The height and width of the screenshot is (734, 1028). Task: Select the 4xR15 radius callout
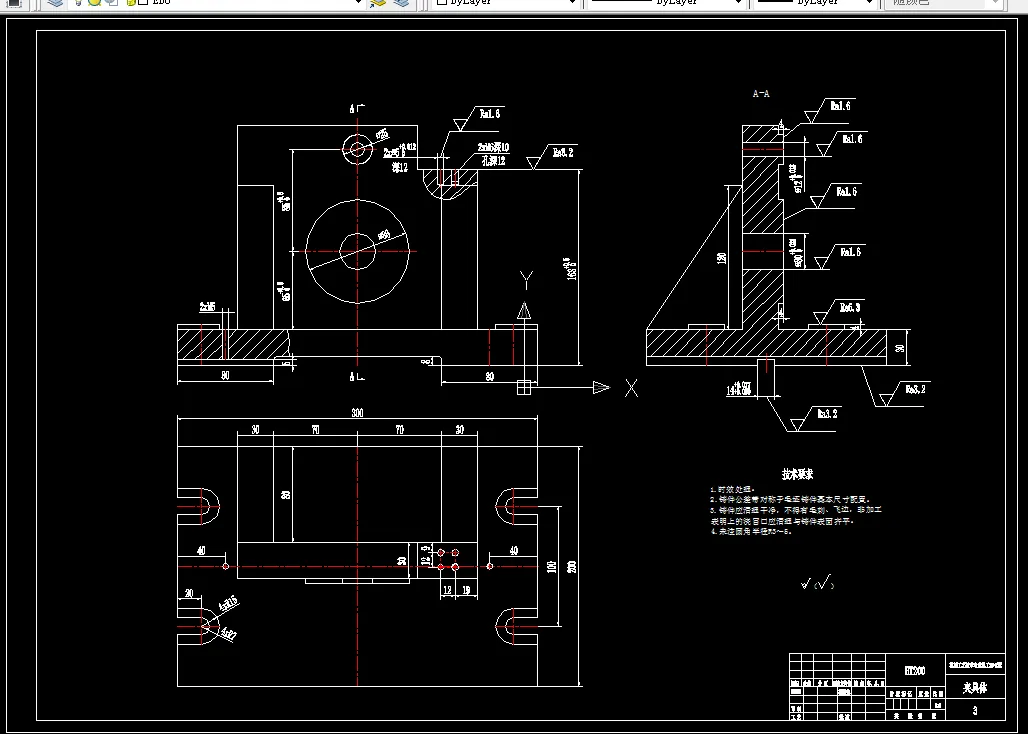(x=228, y=604)
